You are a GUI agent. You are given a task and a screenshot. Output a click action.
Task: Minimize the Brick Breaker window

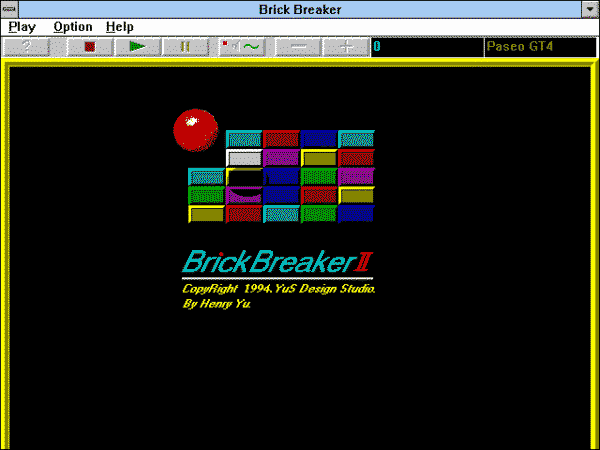tap(589, 9)
